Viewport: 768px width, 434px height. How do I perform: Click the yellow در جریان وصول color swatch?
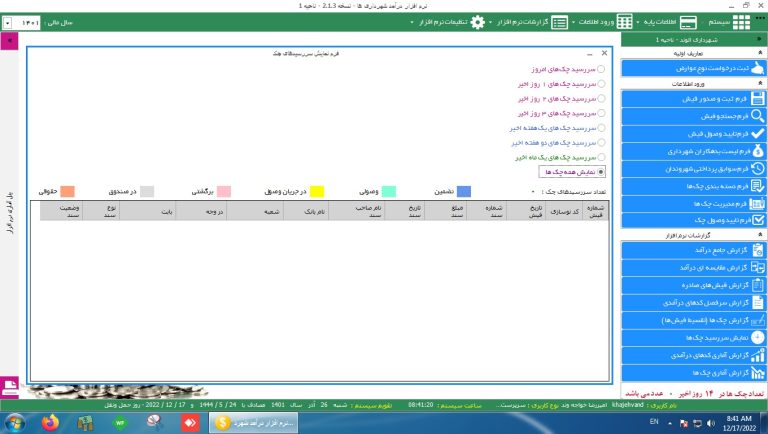316,191
